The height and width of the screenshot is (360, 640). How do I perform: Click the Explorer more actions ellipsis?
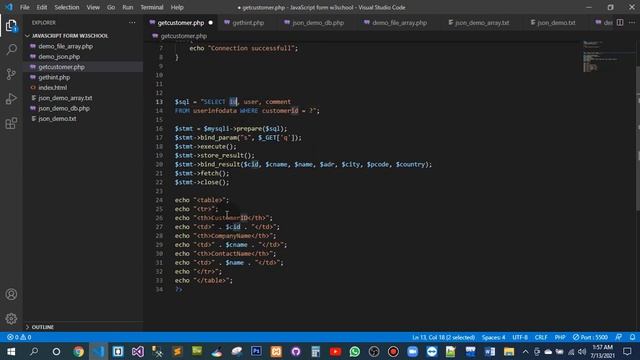pos(132,23)
